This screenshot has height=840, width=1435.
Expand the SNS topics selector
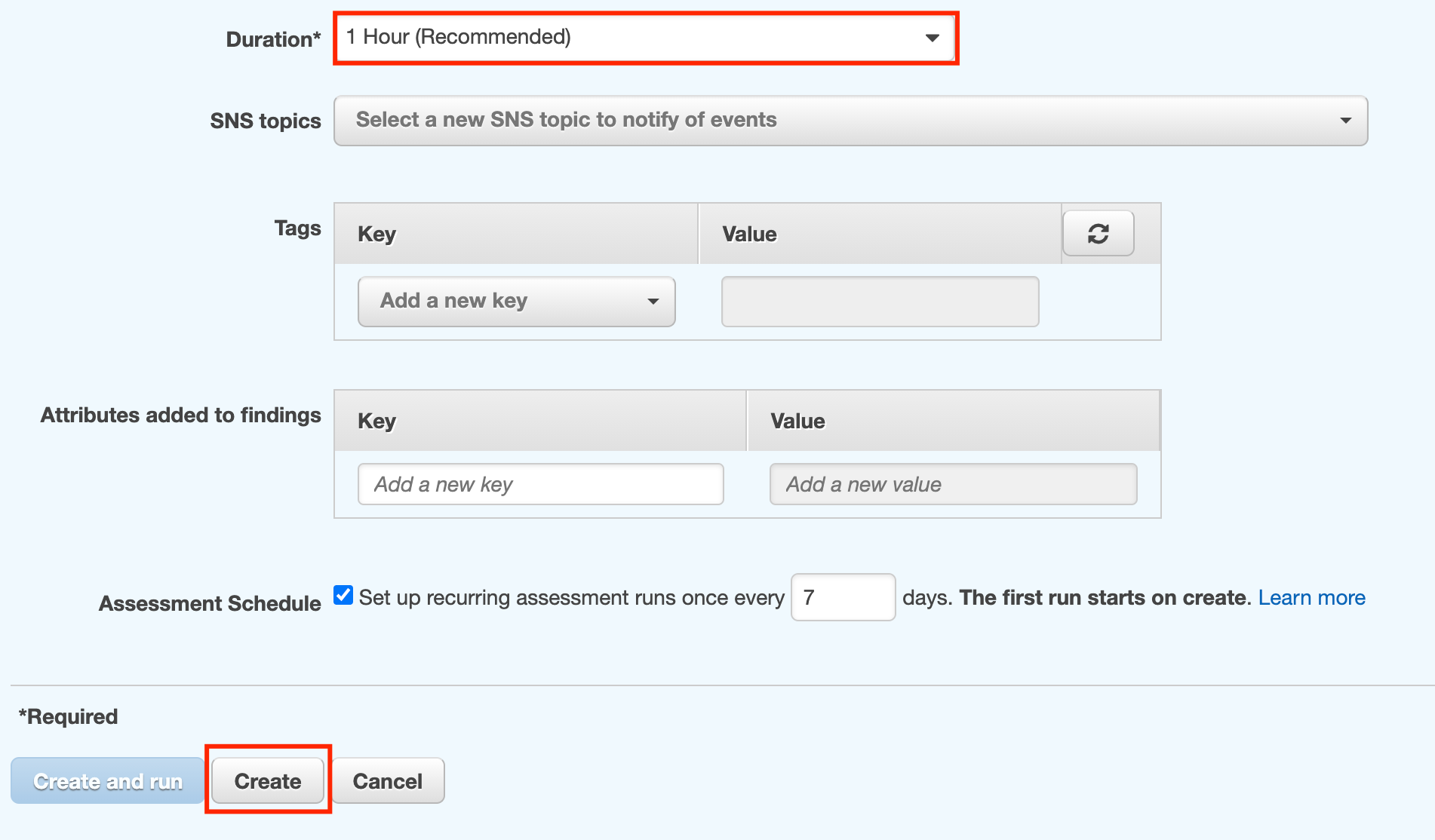[850, 121]
